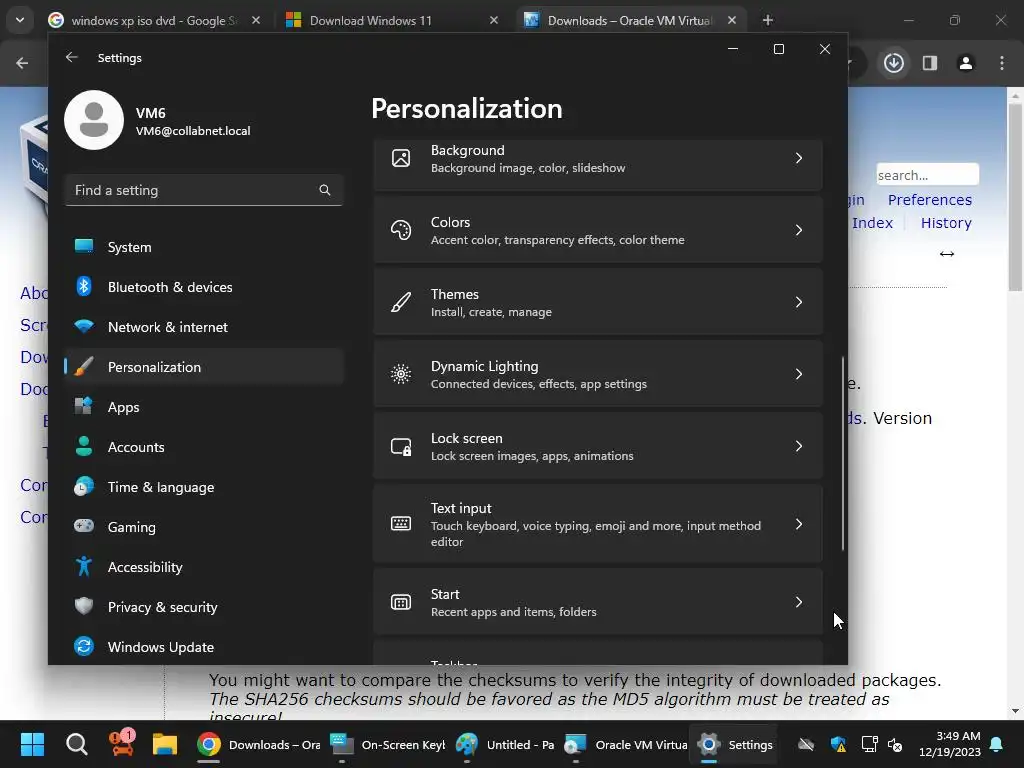Close the Download Windows 11 tab
Image resolution: width=1024 pixels, height=768 pixels.
coord(494,20)
